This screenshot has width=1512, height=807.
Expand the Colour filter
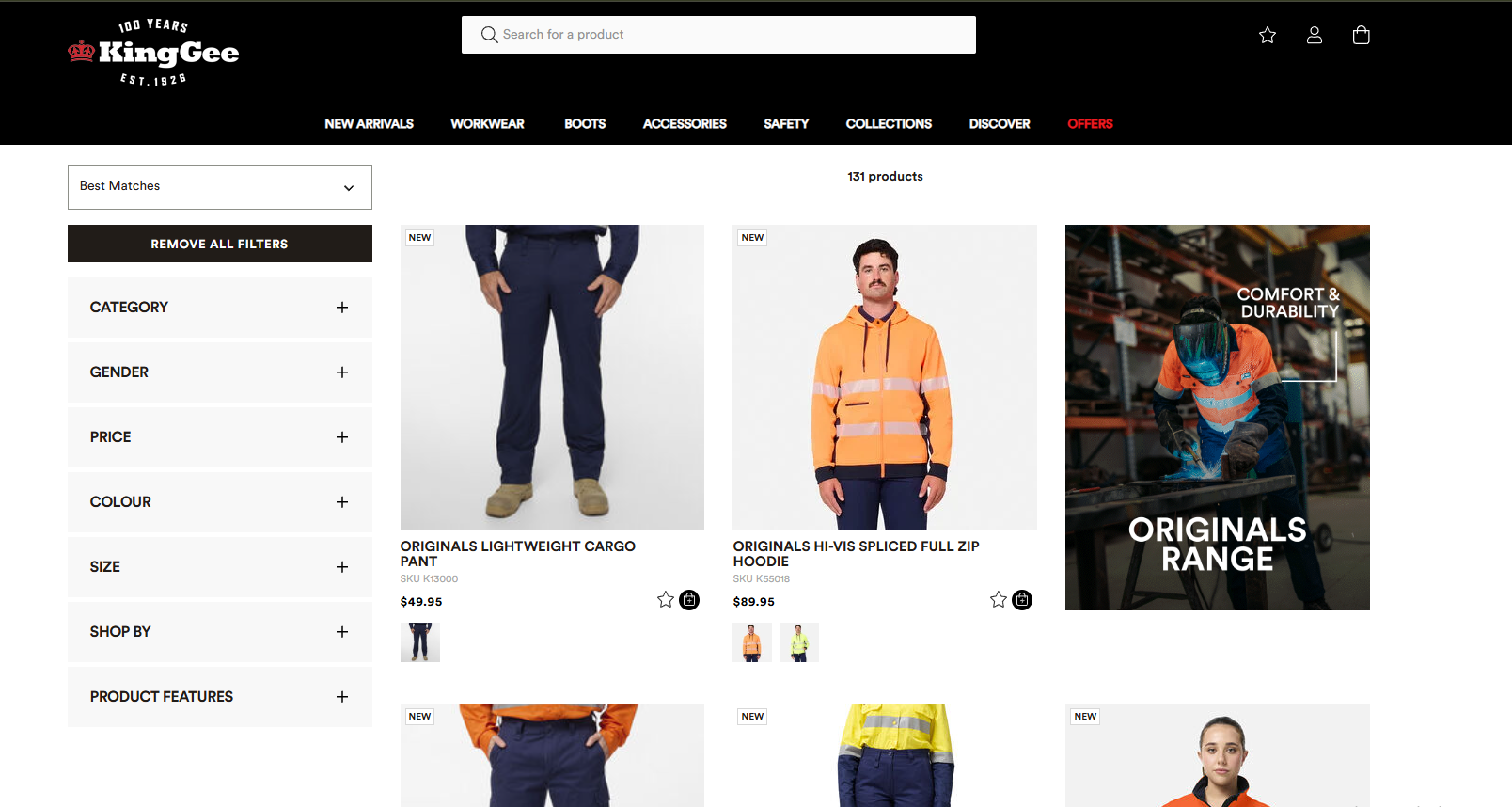tap(220, 502)
